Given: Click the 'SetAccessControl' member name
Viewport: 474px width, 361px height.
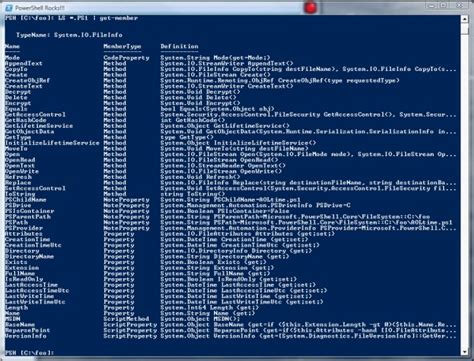Looking at the screenshot, I should pyautogui.click(x=35, y=188).
